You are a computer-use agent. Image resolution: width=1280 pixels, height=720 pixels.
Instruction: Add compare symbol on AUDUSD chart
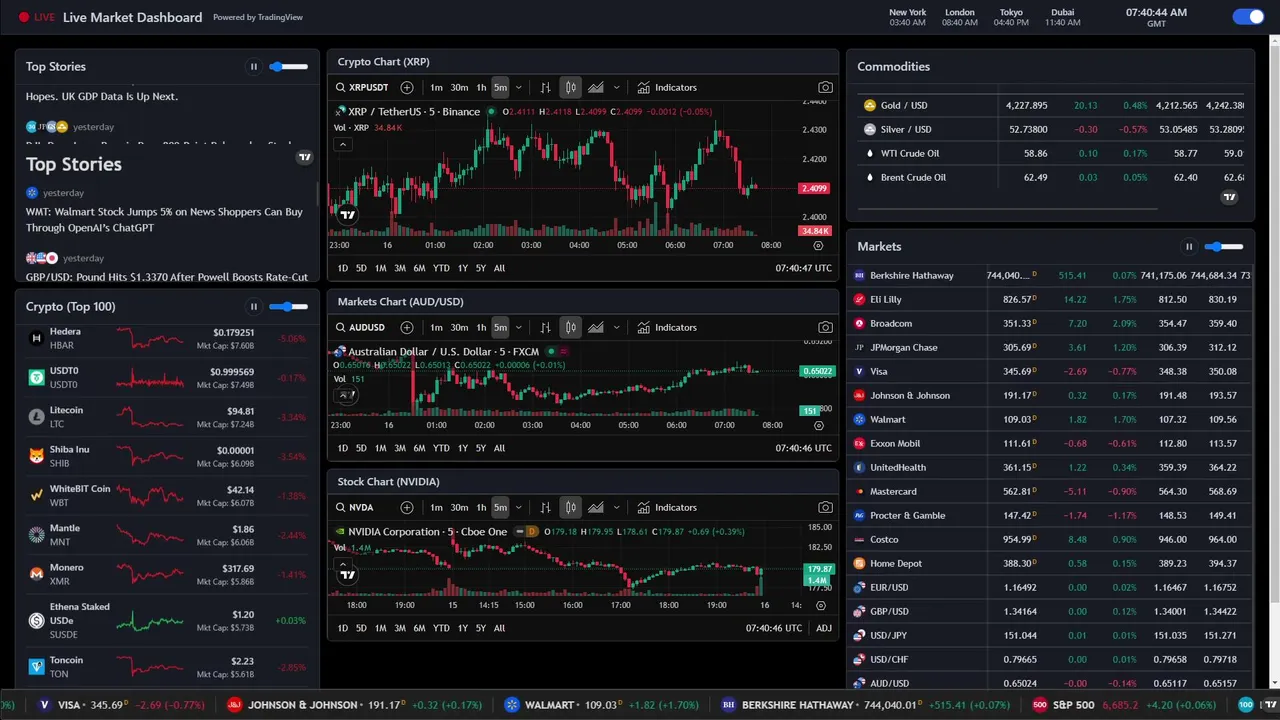[407, 327]
